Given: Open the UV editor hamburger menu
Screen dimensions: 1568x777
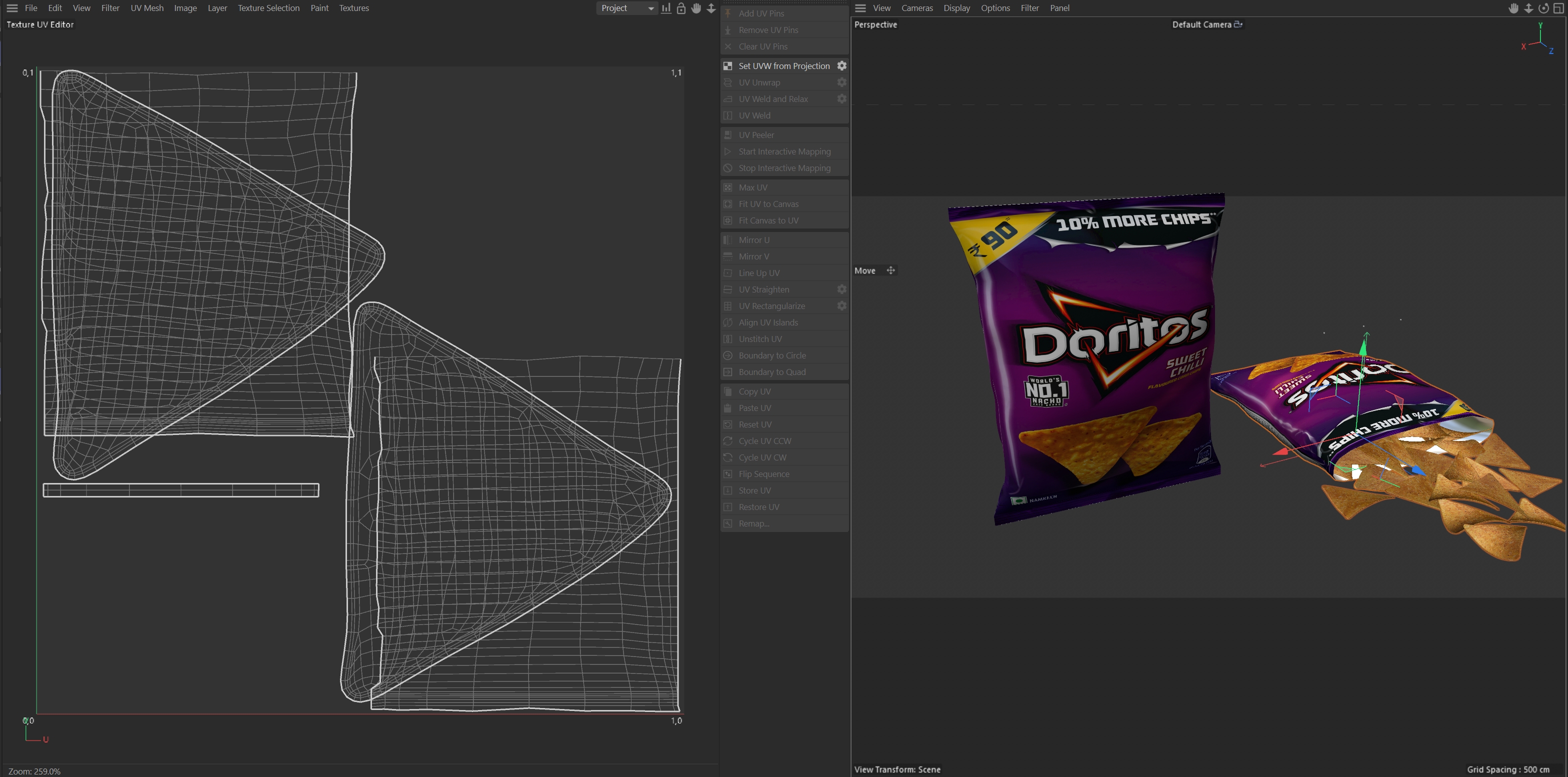Looking at the screenshot, I should [x=12, y=8].
